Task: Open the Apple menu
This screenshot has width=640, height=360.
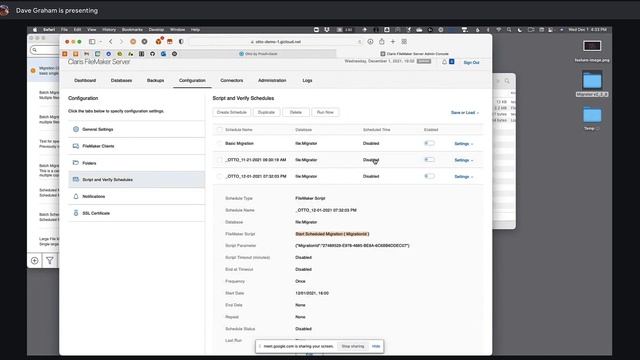Action: point(35,30)
